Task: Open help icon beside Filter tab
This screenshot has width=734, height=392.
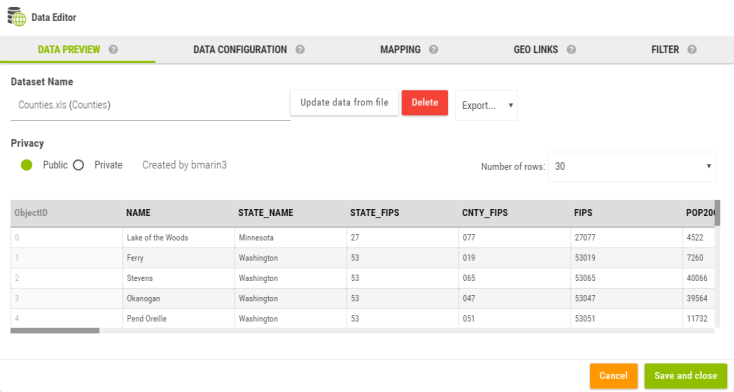Action: click(x=692, y=49)
